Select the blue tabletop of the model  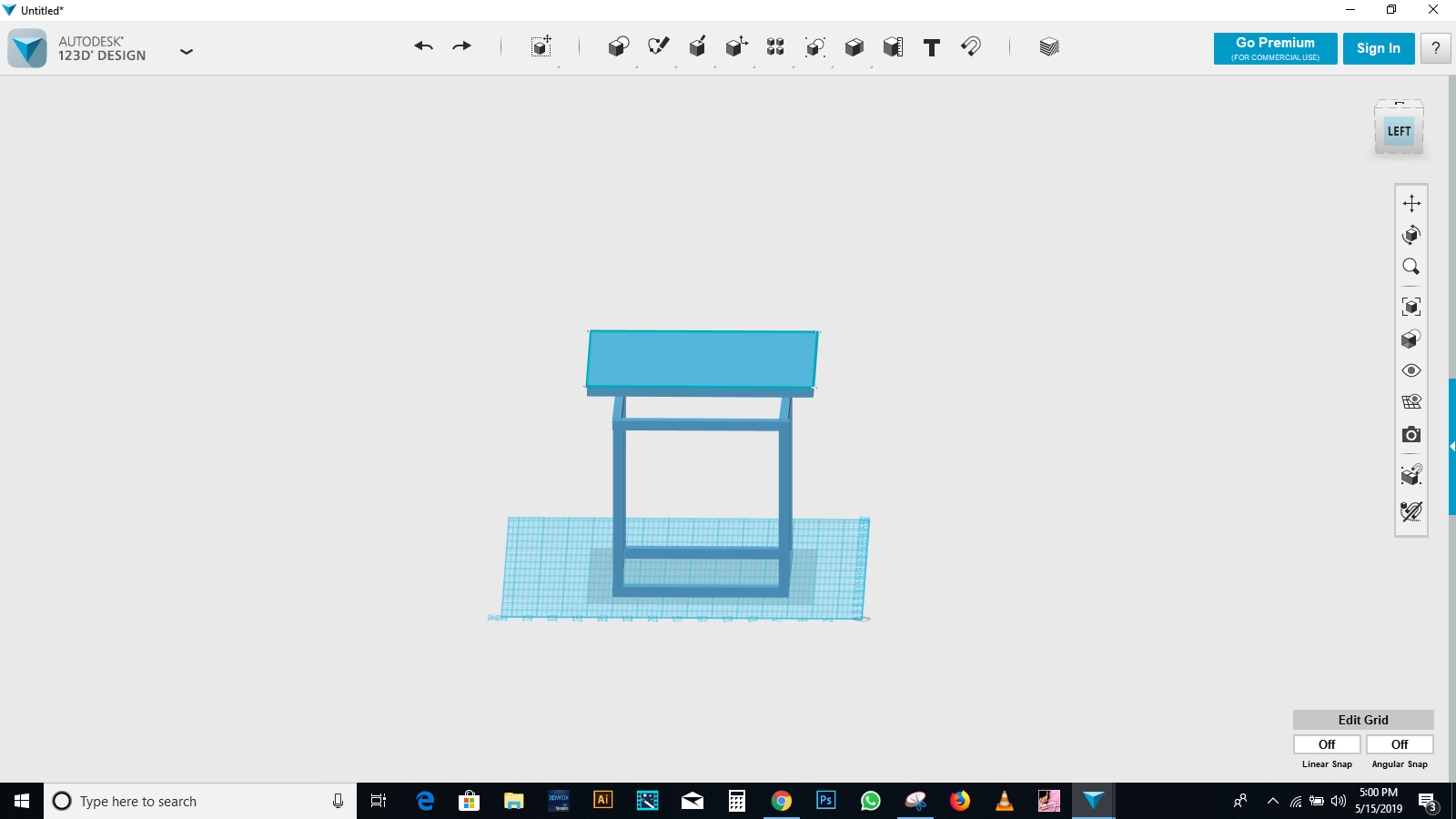click(x=702, y=359)
